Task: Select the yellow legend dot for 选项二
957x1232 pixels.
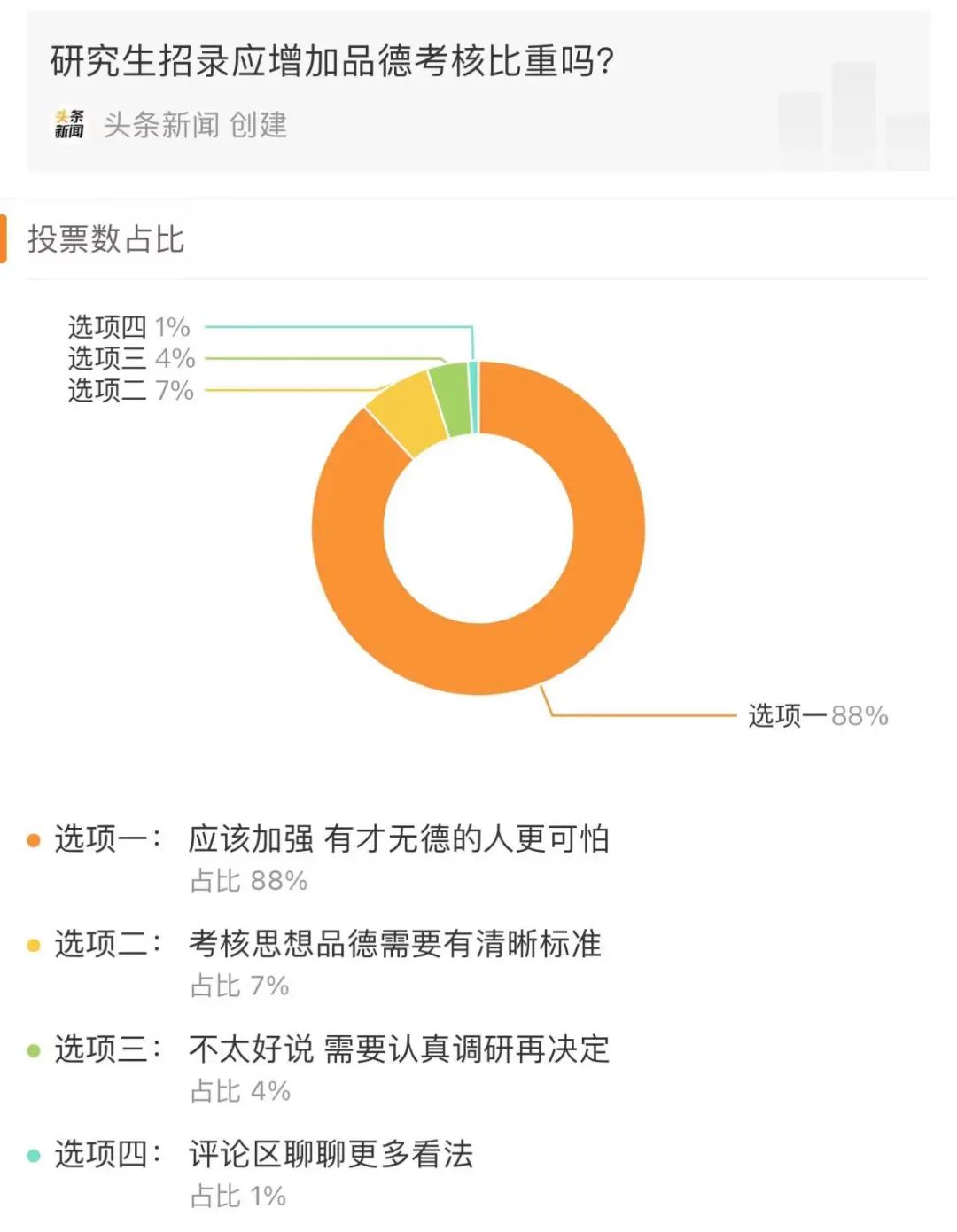Action: click(x=34, y=945)
